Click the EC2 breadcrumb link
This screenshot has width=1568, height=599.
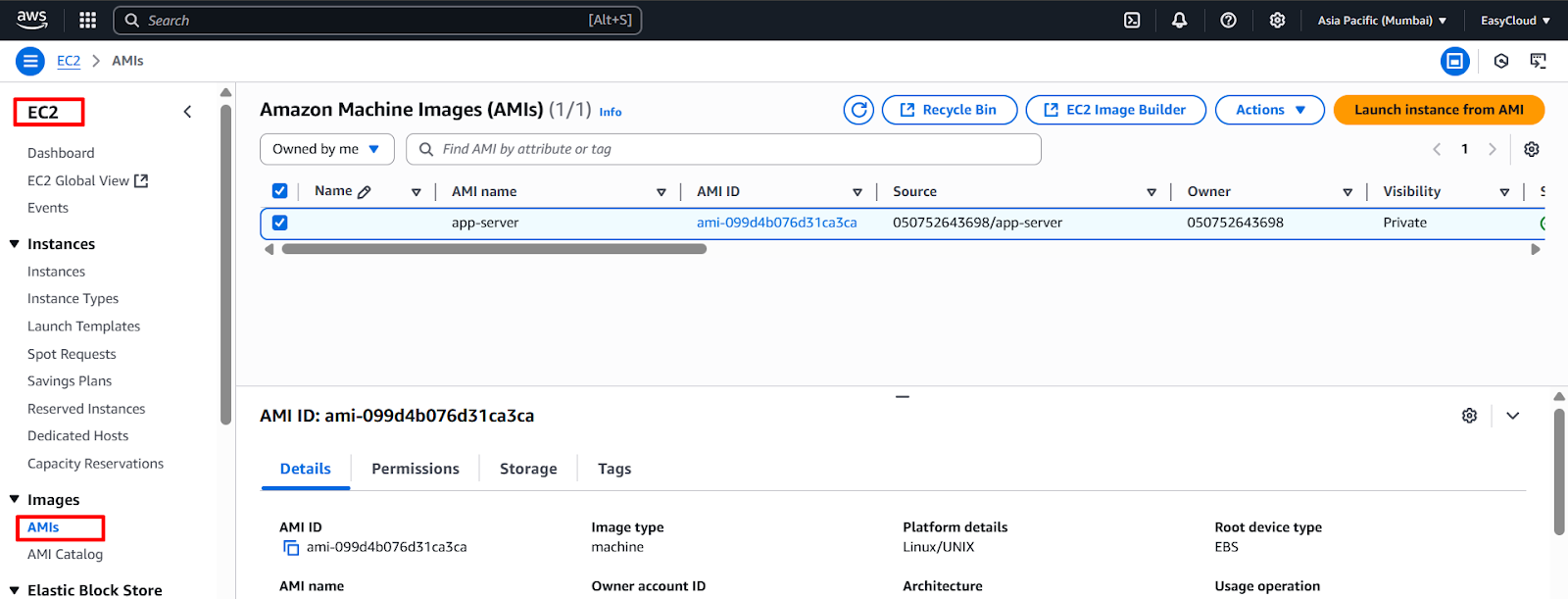pyautogui.click(x=69, y=61)
